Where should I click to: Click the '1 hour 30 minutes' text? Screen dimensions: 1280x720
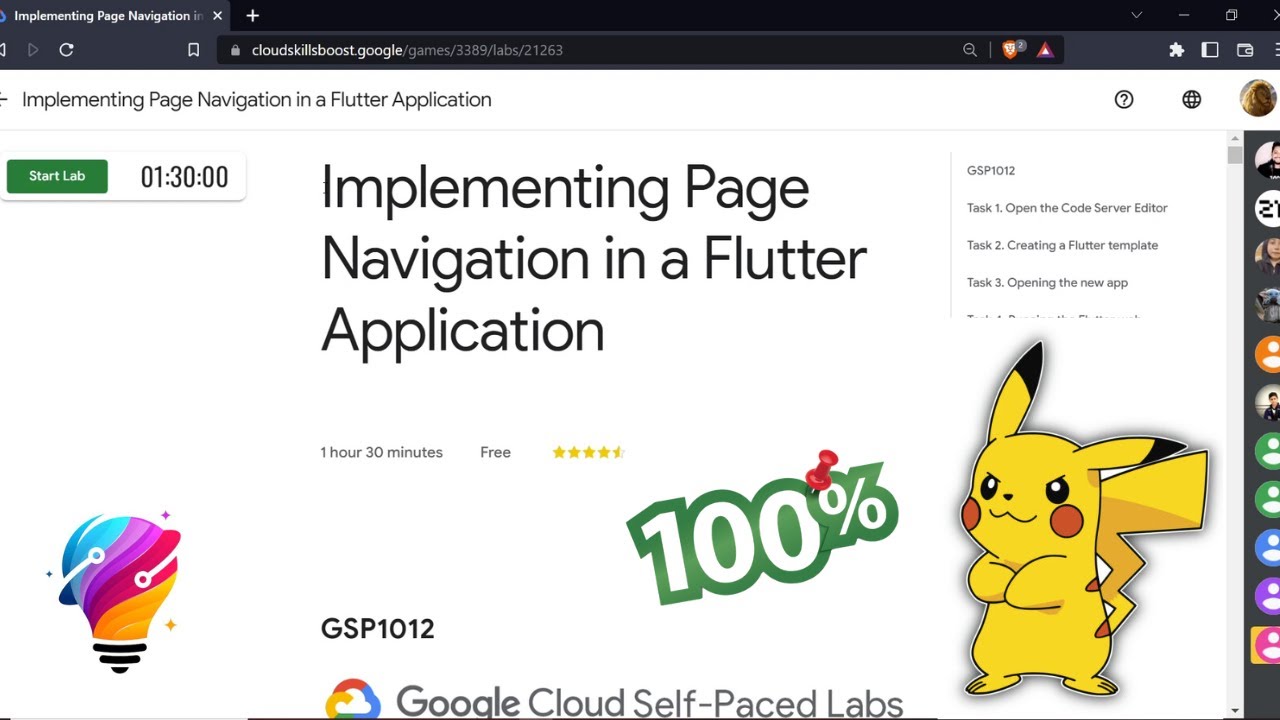tap(381, 452)
